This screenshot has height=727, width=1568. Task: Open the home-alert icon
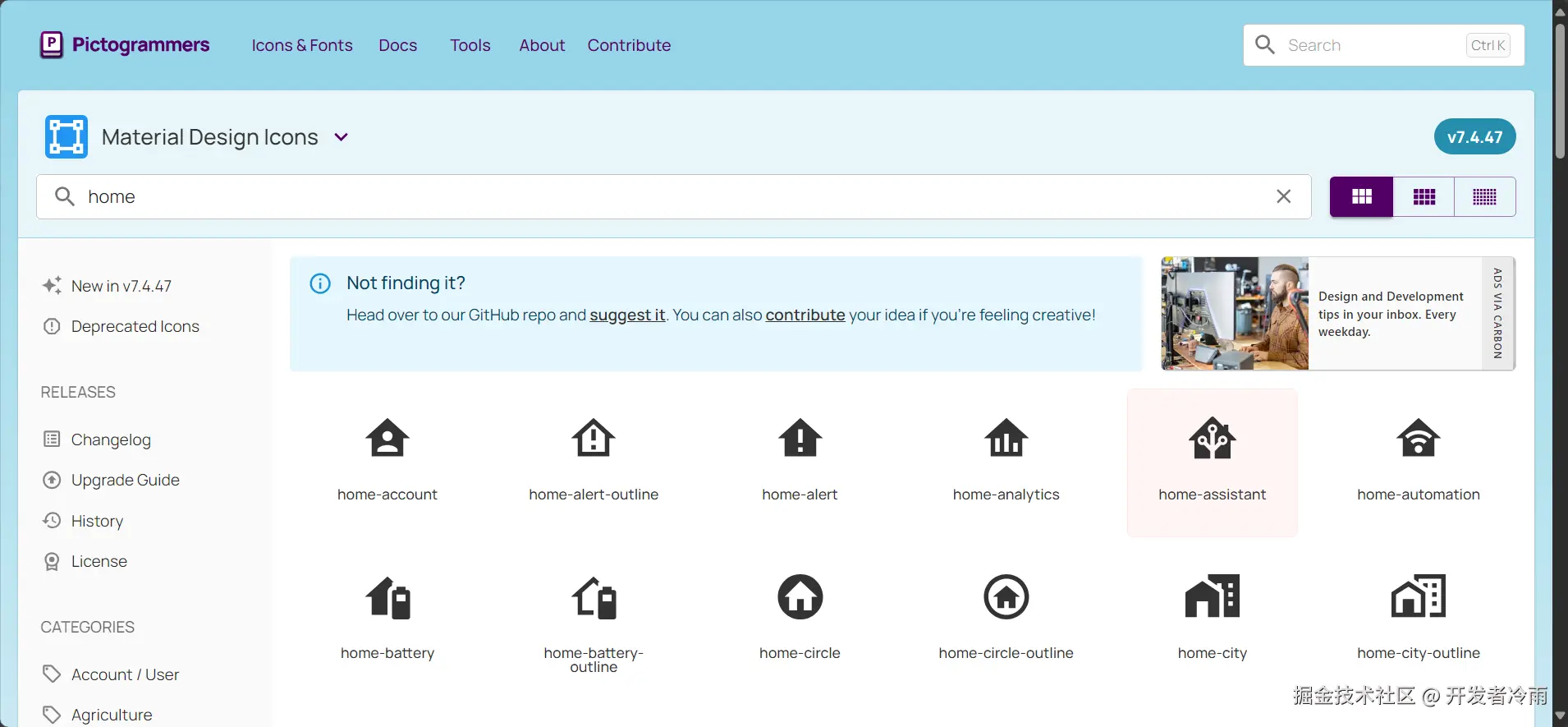(x=800, y=438)
